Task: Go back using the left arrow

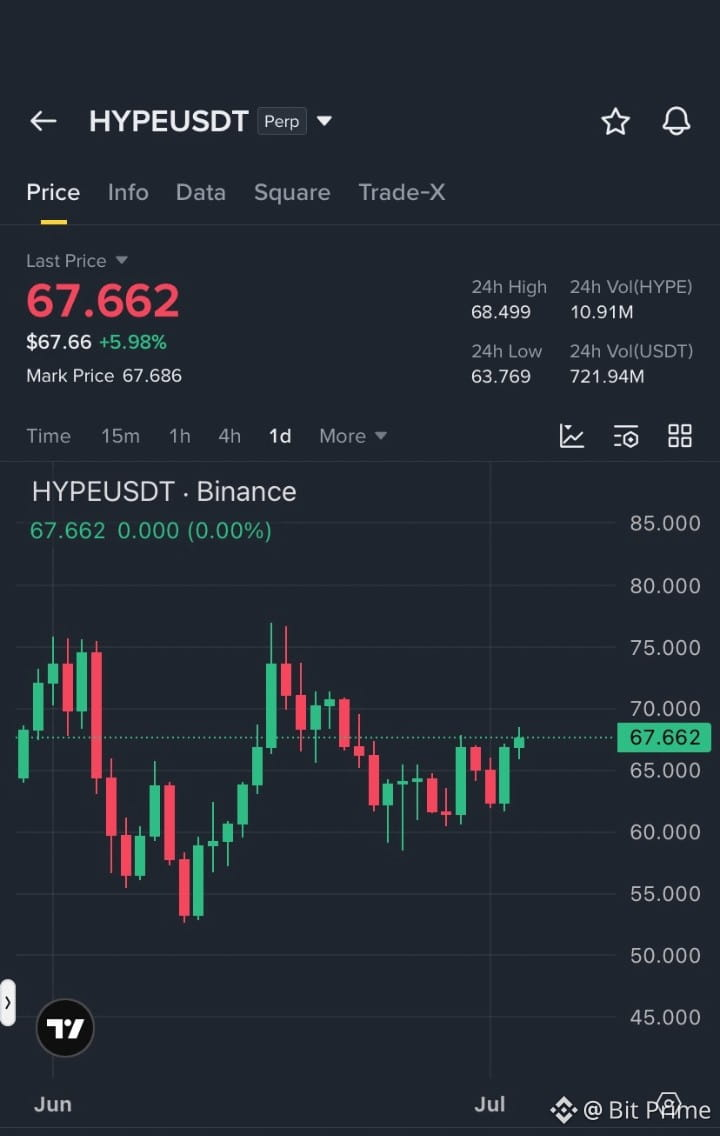Action: click(43, 121)
